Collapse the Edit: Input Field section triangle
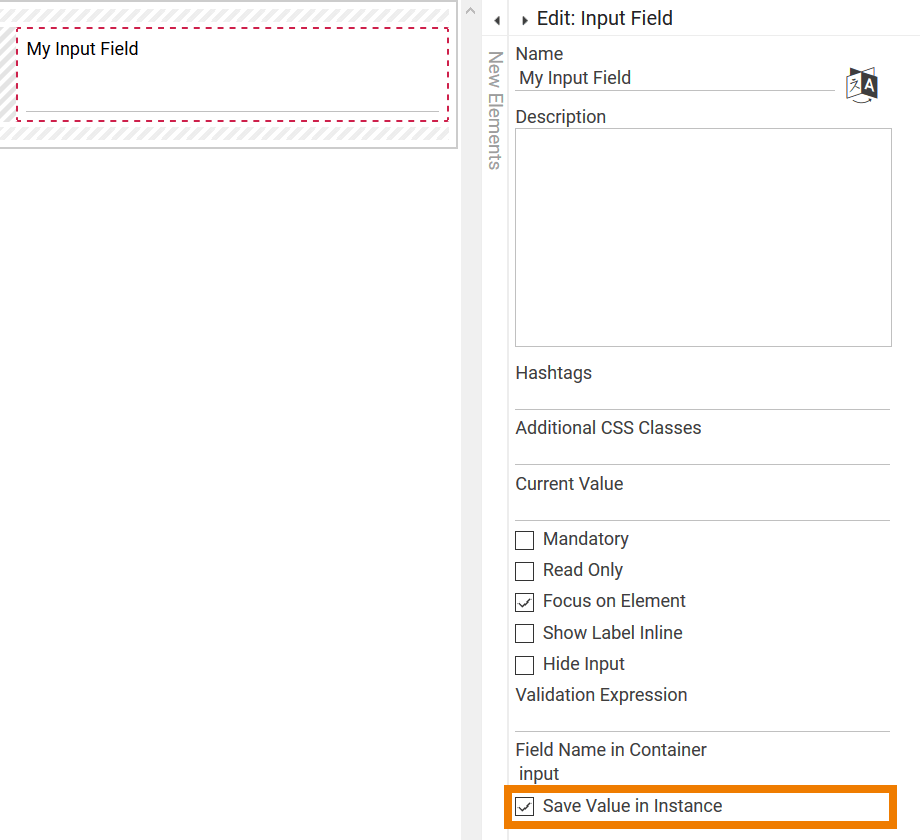 pos(525,20)
